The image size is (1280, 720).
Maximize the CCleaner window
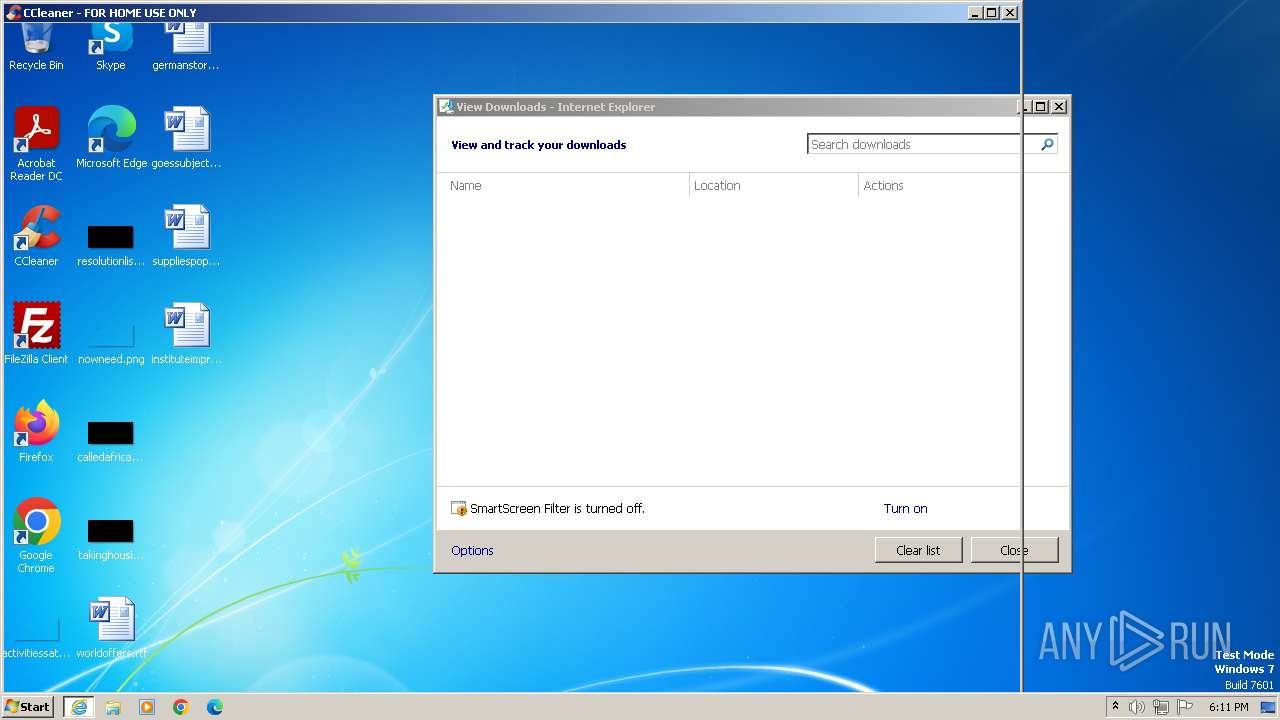(991, 13)
